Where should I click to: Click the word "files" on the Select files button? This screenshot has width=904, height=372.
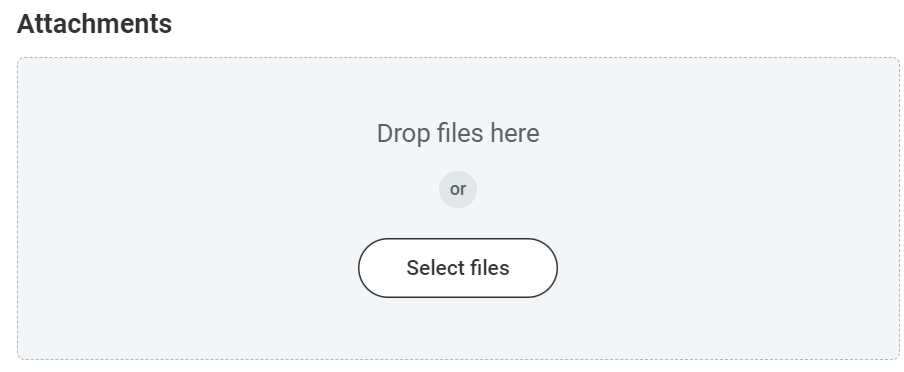[489, 268]
